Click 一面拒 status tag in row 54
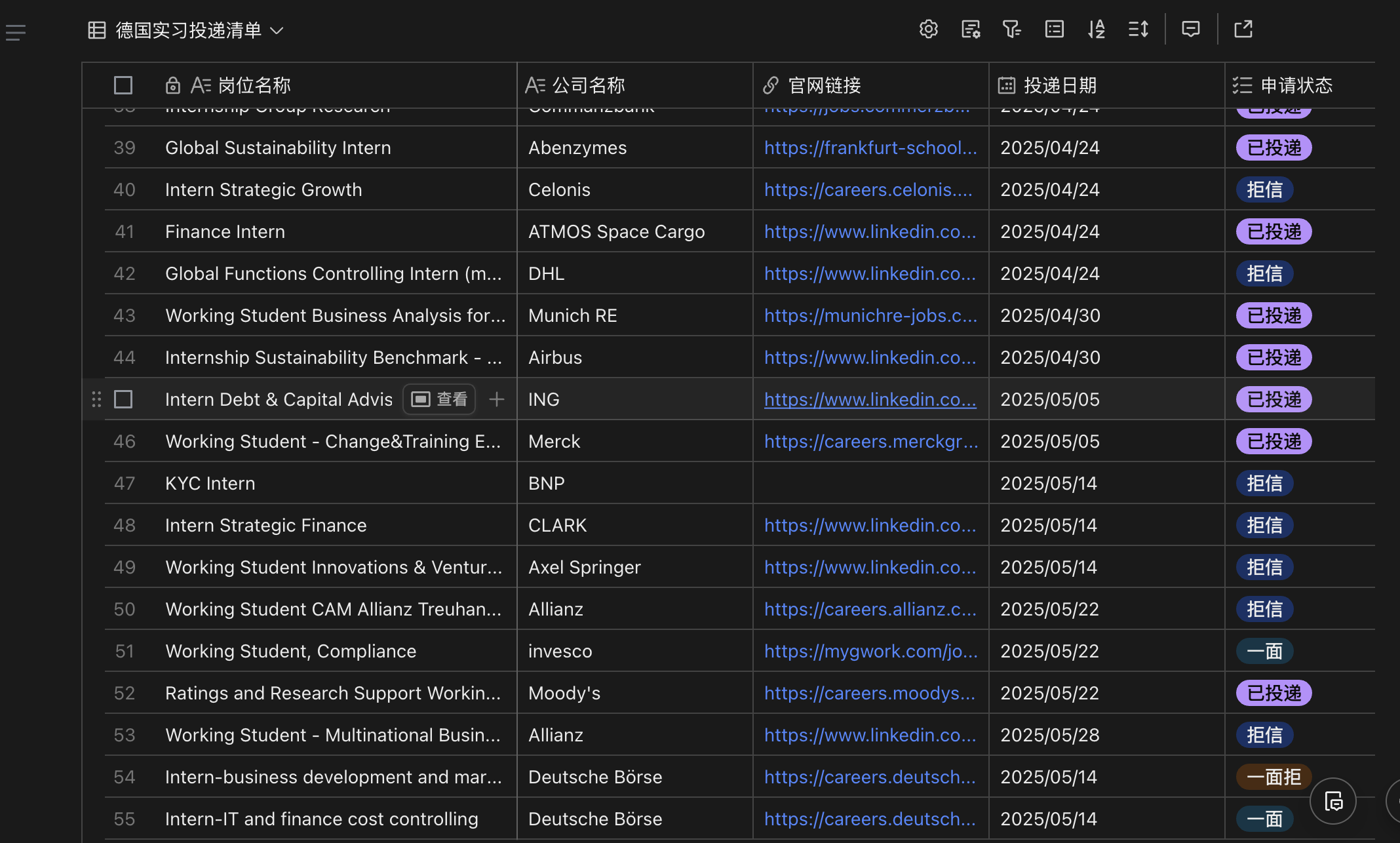The width and height of the screenshot is (1400, 843). coord(1274,777)
